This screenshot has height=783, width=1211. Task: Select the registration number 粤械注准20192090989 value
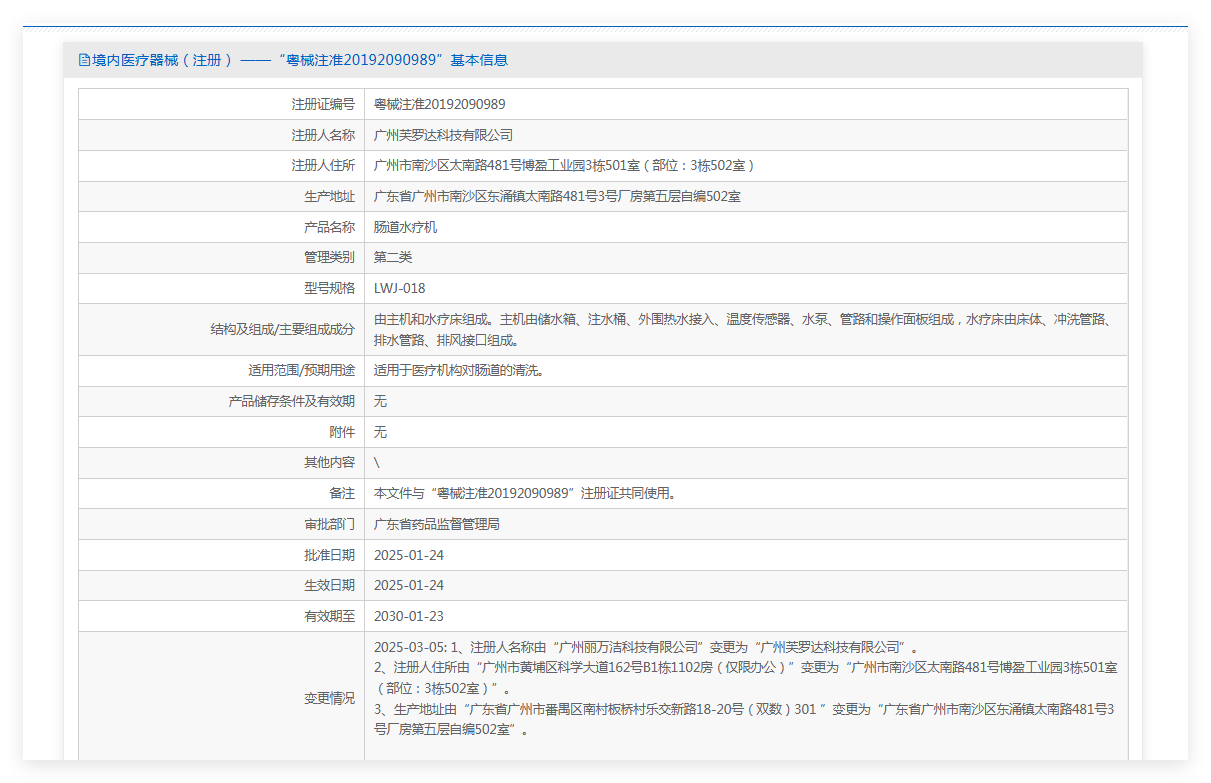click(x=439, y=104)
